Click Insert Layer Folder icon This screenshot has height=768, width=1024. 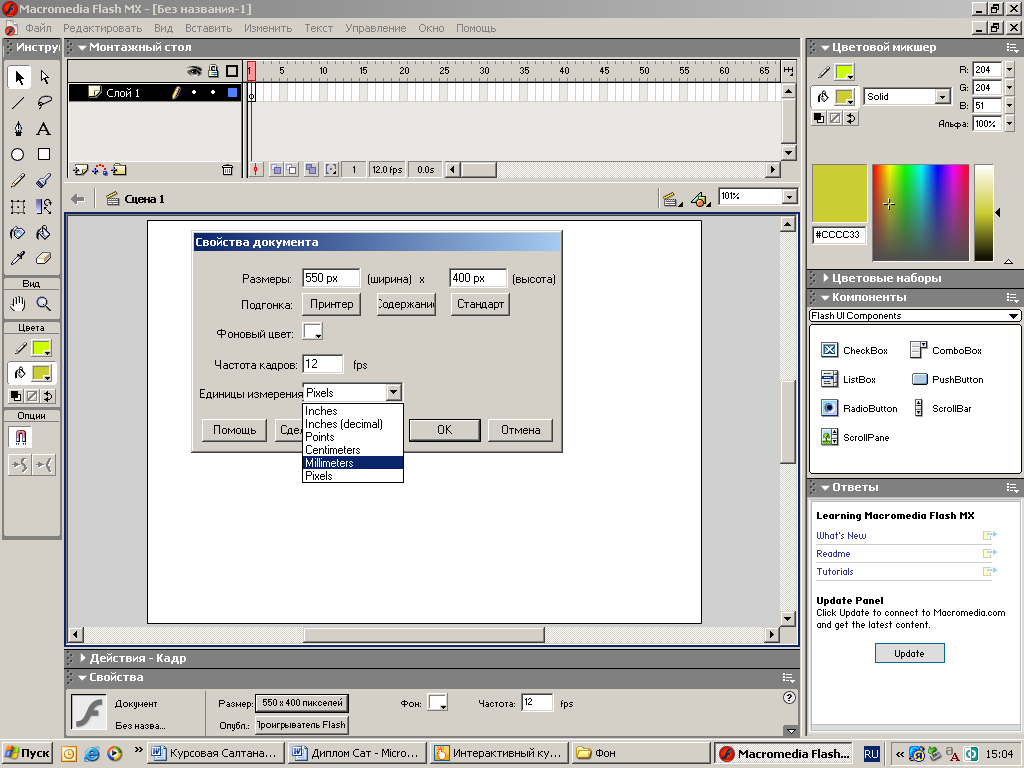(x=119, y=170)
